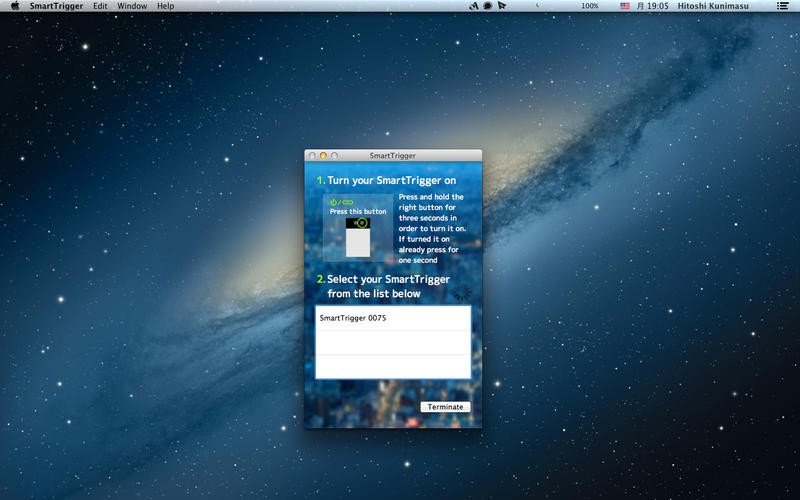
Task: Click the SmartTrigger window title bar
Action: [x=393, y=156]
